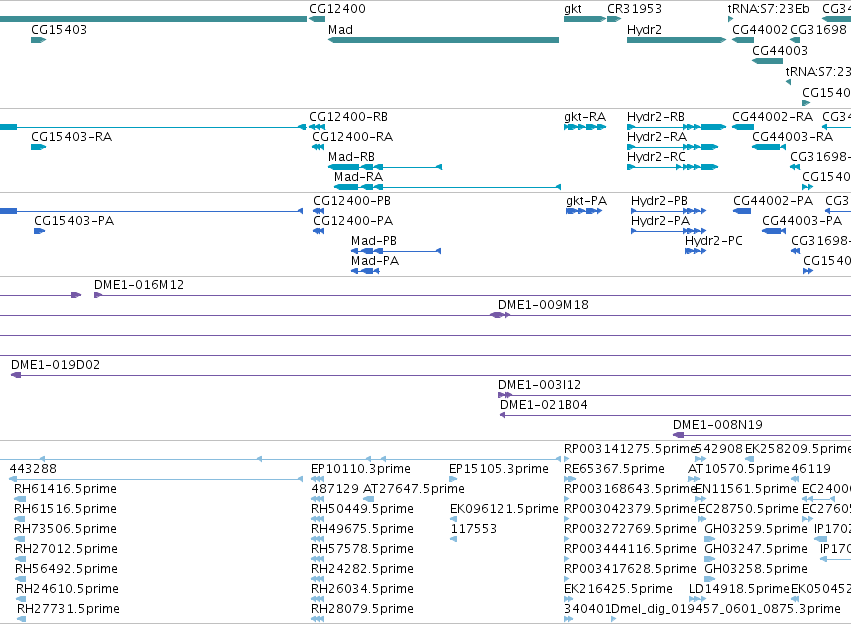Select the RH24610.5prime EST label
Image resolution: width=851 pixels, height=624 pixels.
coord(67,589)
